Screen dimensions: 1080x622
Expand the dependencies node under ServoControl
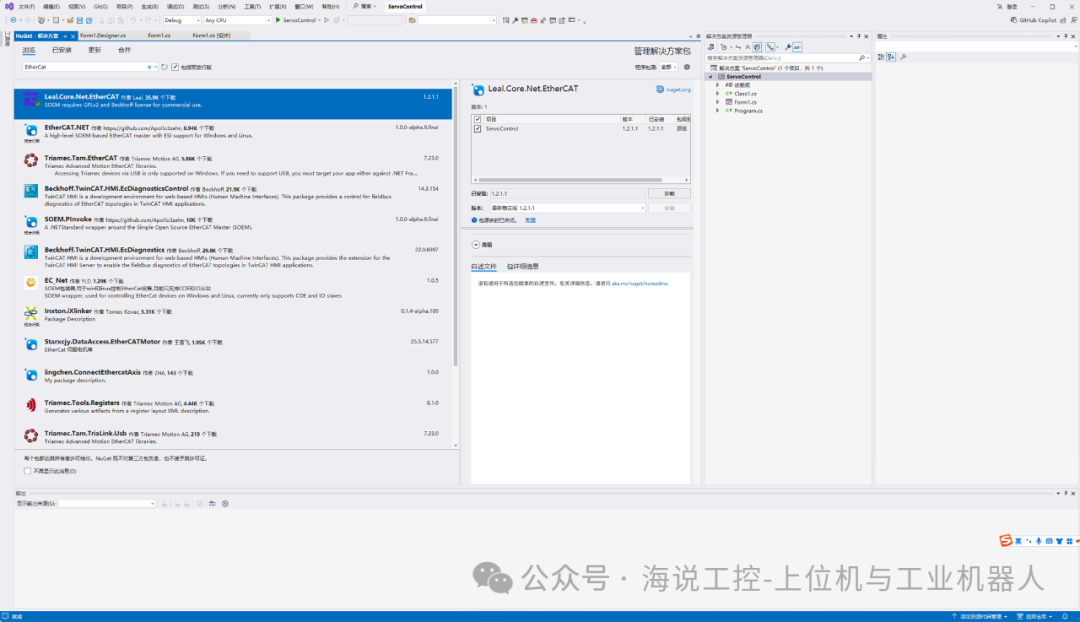[717, 85]
